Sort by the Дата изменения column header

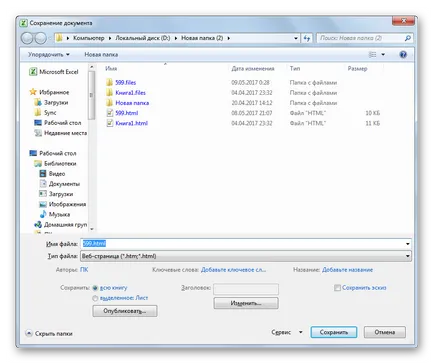tap(253, 68)
